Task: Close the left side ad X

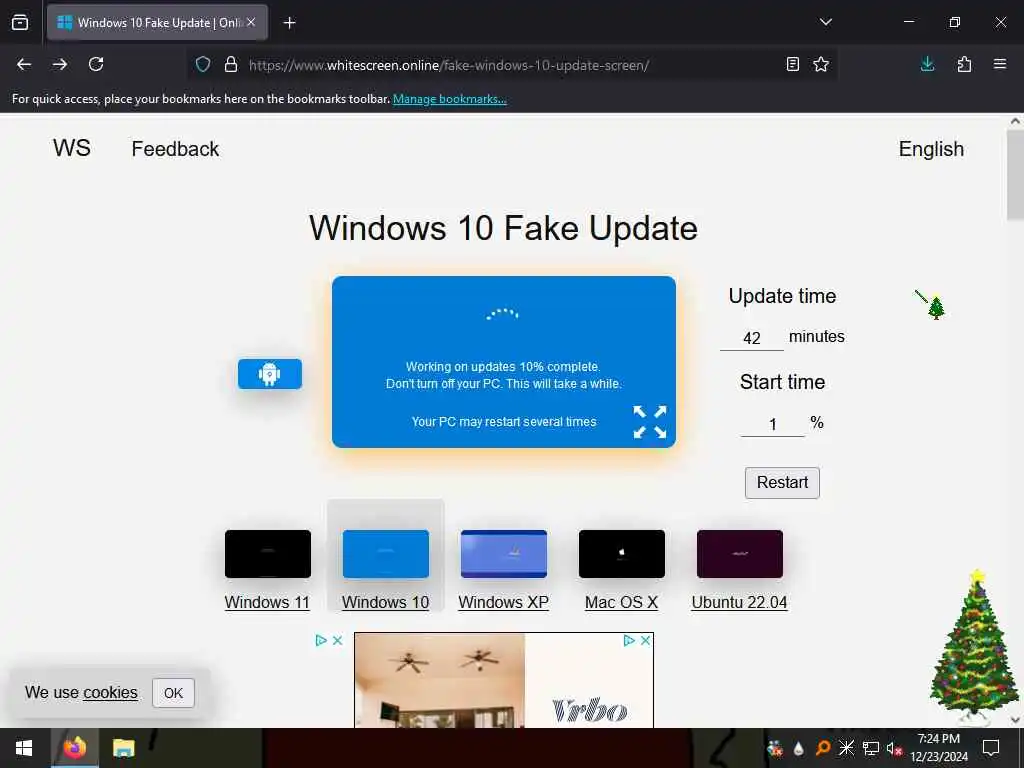Action: (338, 641)
